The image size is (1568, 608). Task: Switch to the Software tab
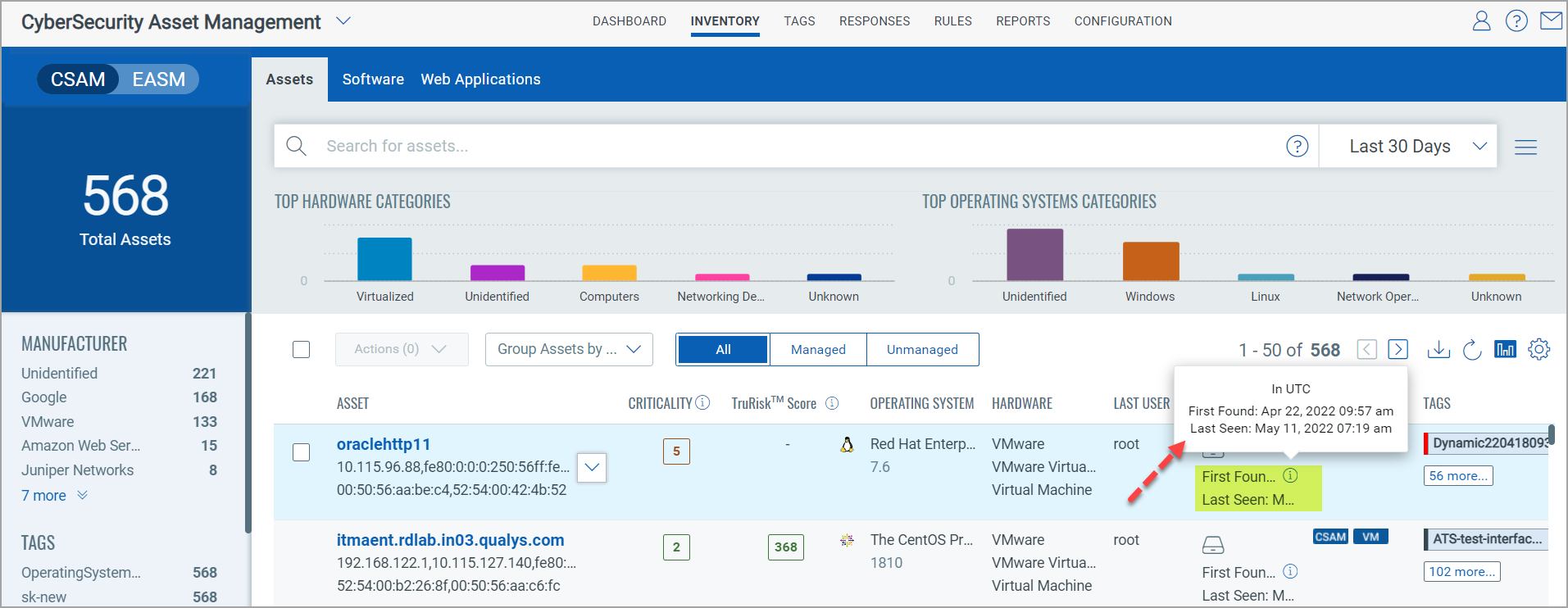click(x=373, y=79)
